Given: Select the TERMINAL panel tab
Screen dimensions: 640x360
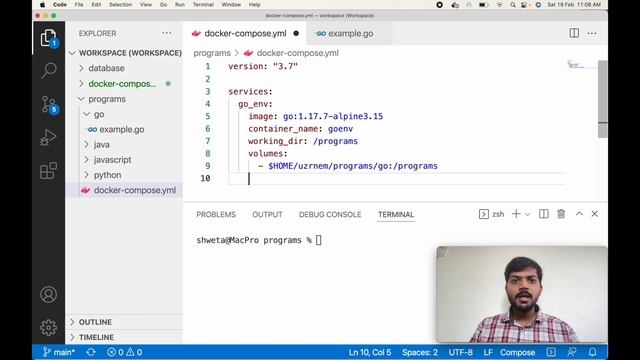Looking at the screenshot, I should (x=396, y=214).
